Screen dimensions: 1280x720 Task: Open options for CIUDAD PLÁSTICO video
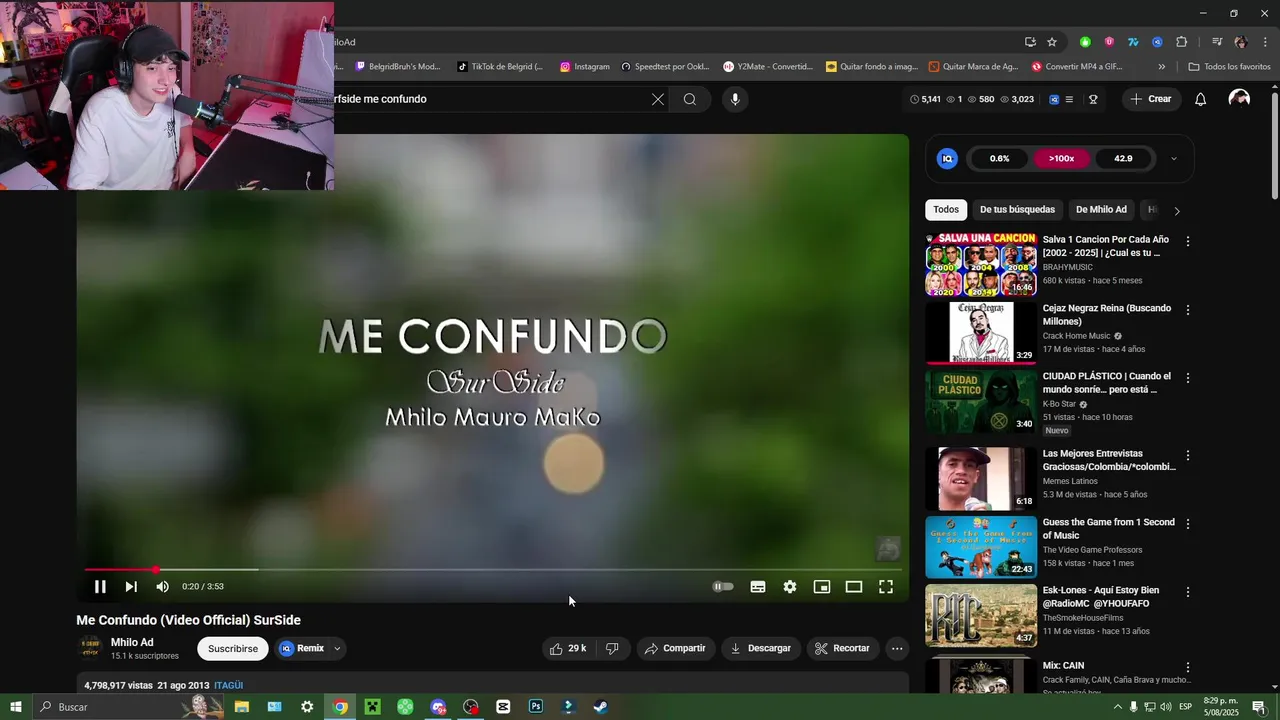click(x=1188, y=379)
